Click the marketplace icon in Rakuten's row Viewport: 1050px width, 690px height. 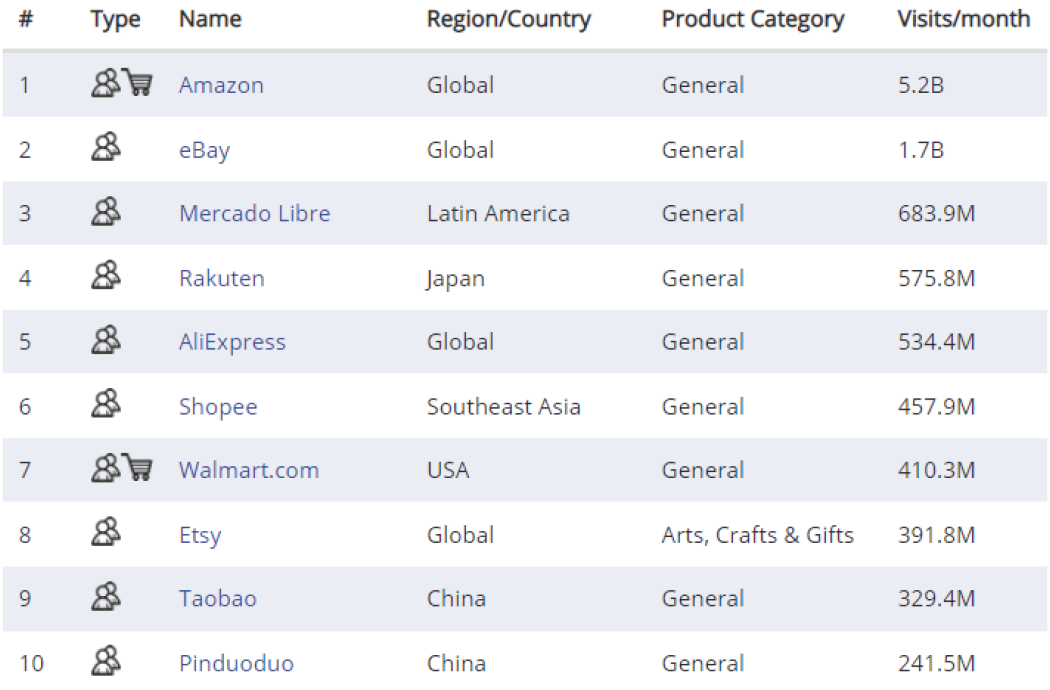click(106, 277)
